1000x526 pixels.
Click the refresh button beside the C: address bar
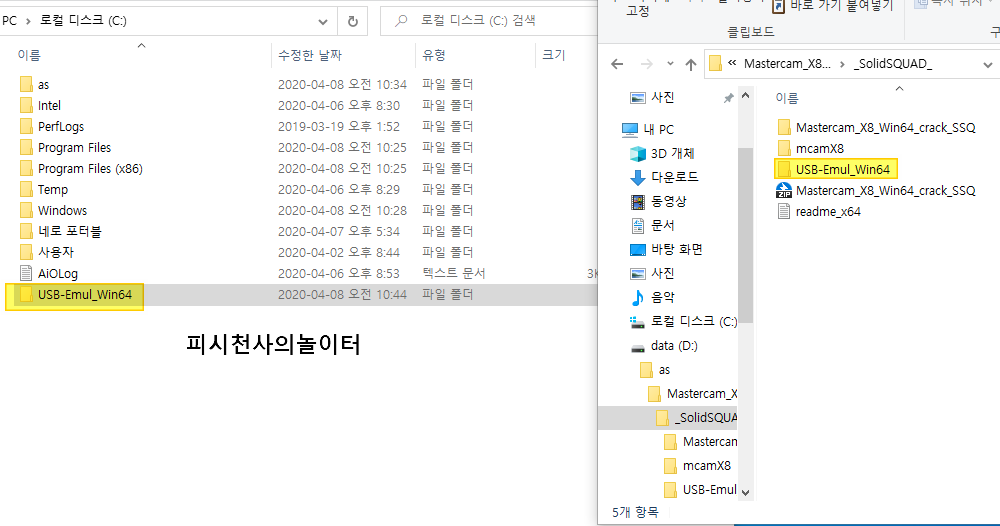tap(353, 21)
